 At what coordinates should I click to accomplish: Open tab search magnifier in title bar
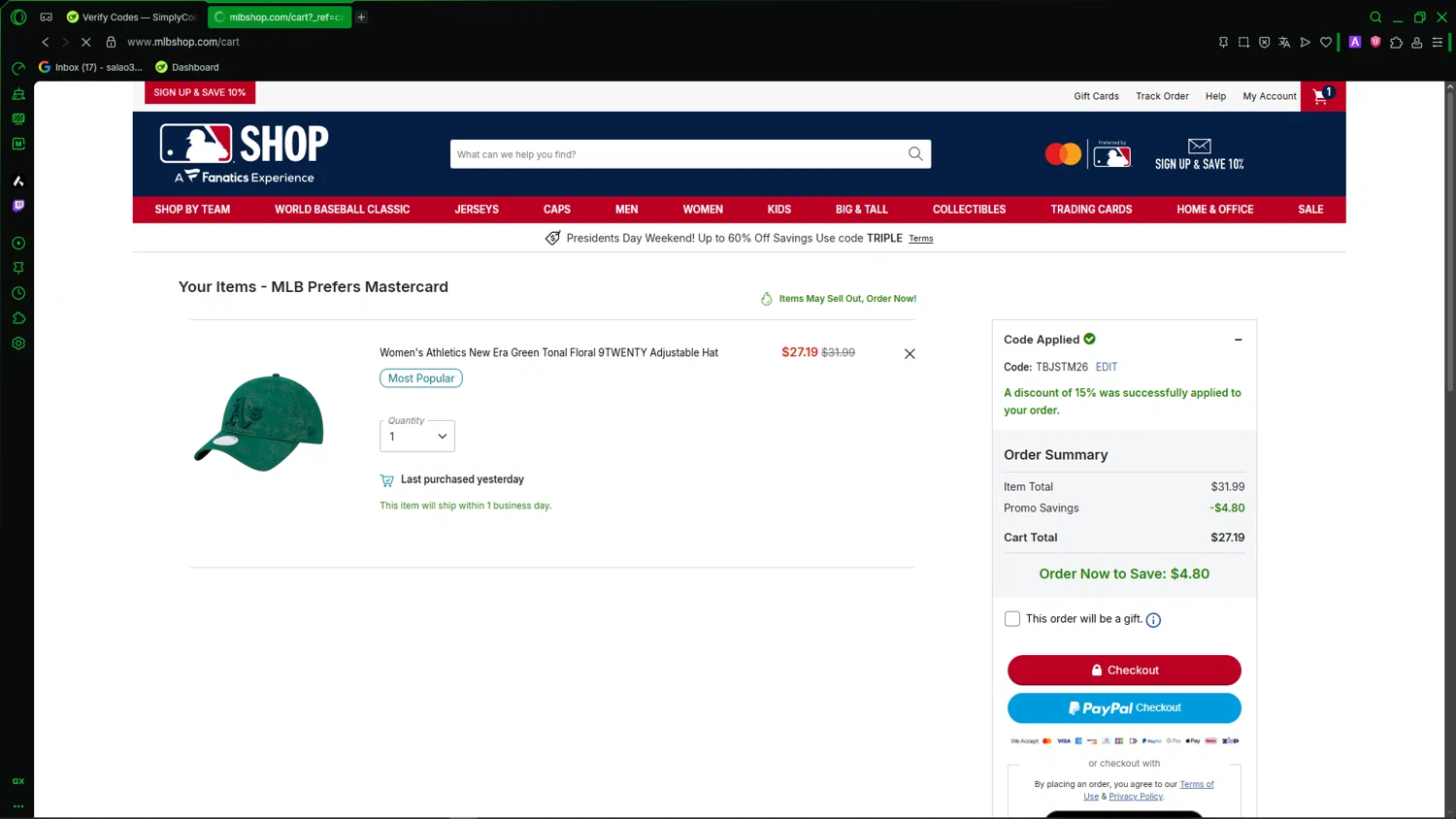(x=1375, y=16)
